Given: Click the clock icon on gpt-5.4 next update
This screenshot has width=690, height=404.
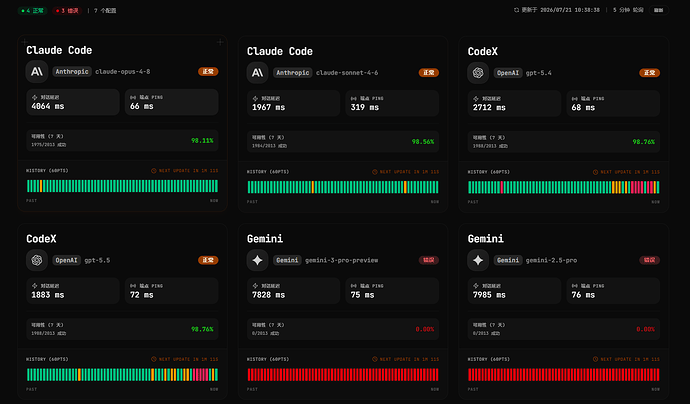Looking at the screenshot, I should pos(595,172).
